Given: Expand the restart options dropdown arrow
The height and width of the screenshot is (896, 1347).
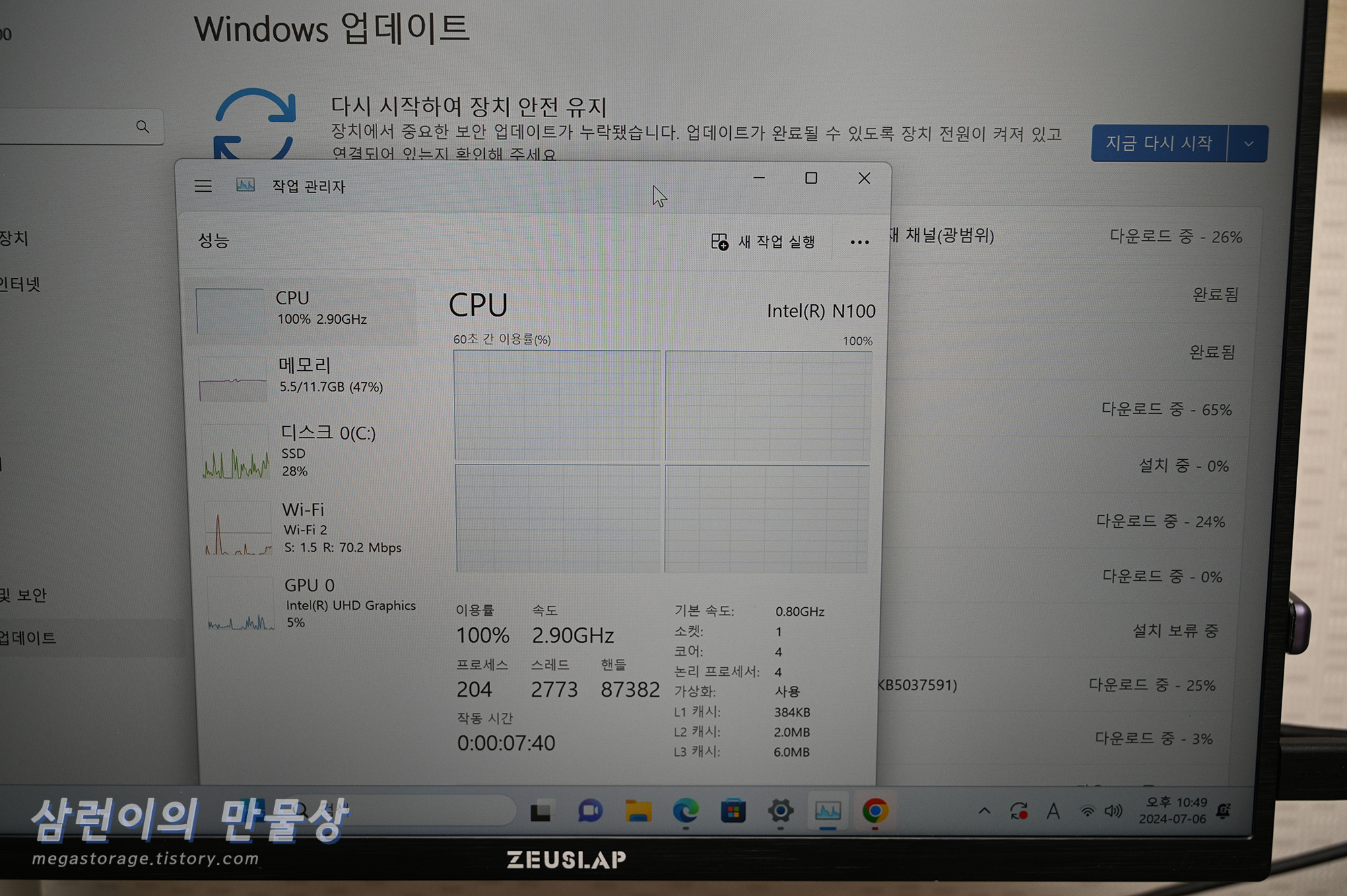Looking at the screenshot, I should 1249,143.
